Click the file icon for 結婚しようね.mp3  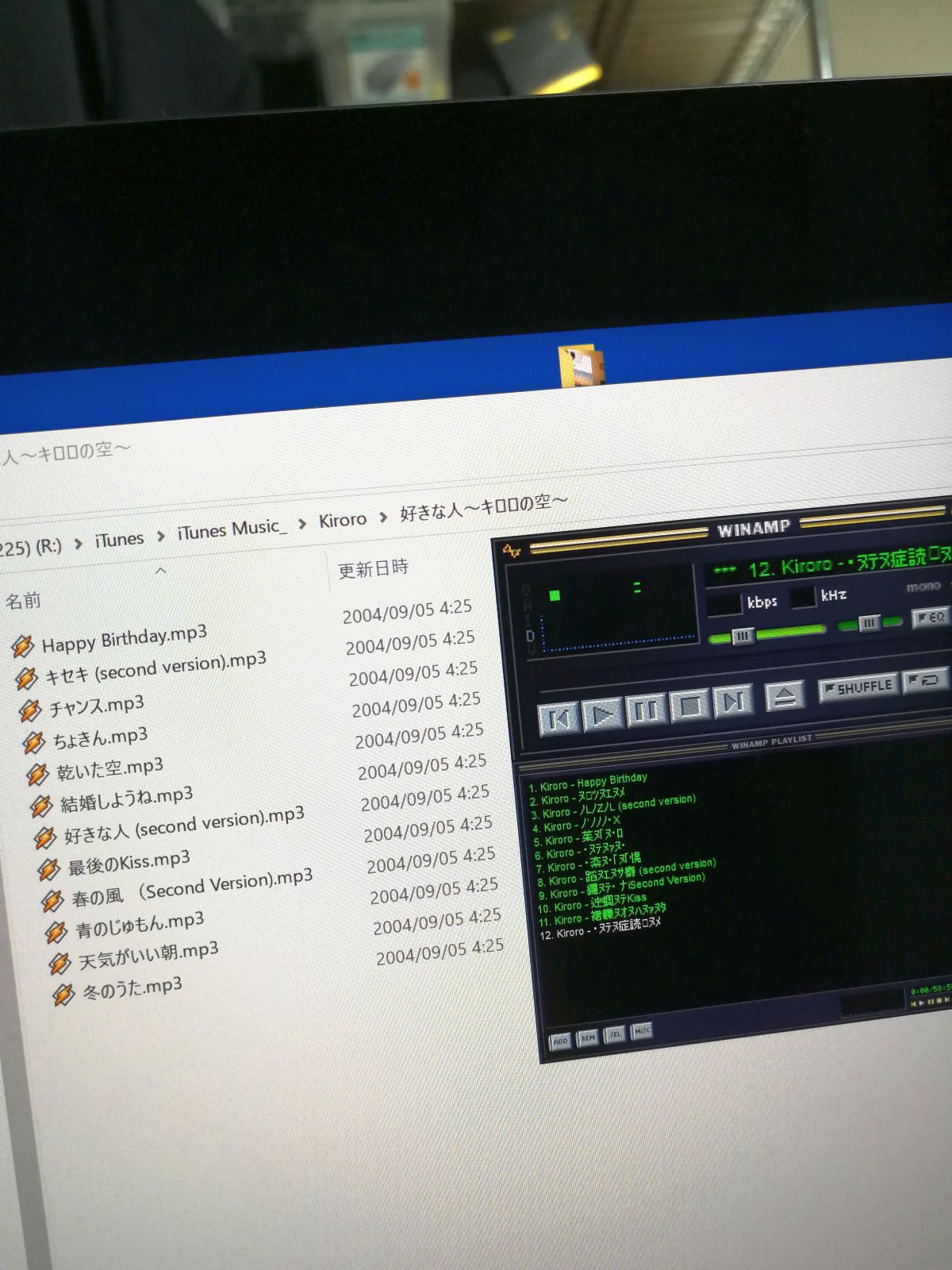pyautogui.click(x=41, y=806)
